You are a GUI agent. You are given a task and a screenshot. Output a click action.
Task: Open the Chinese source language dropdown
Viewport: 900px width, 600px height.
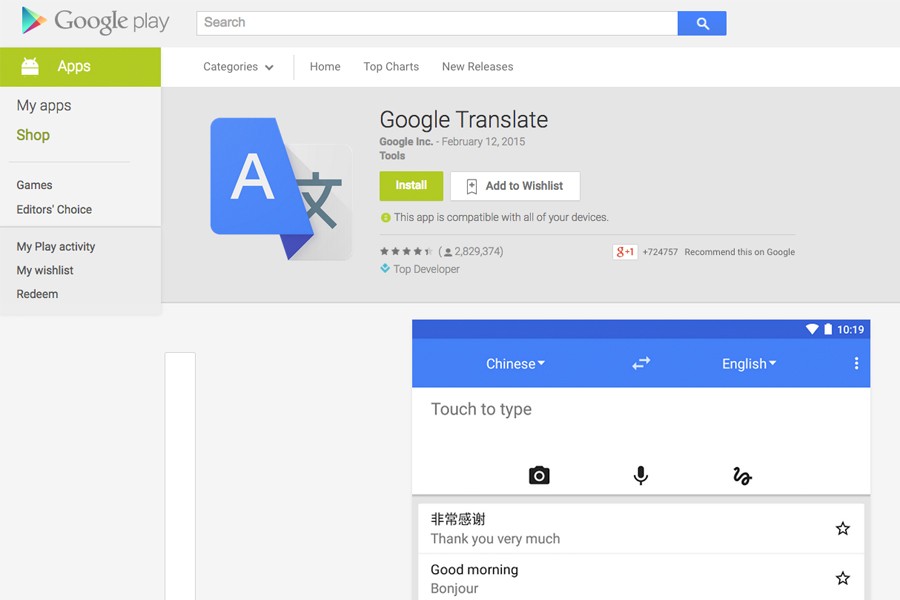click(515, 364)
